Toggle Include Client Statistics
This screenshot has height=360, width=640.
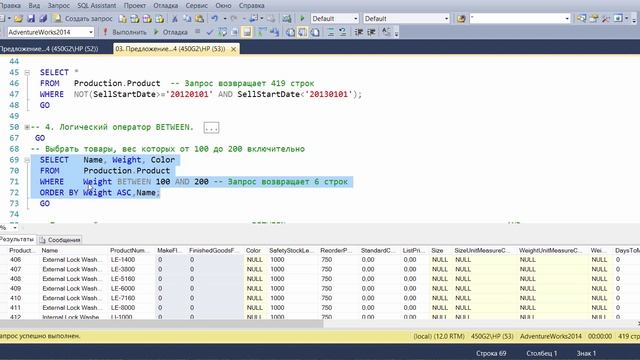[274, 32]
